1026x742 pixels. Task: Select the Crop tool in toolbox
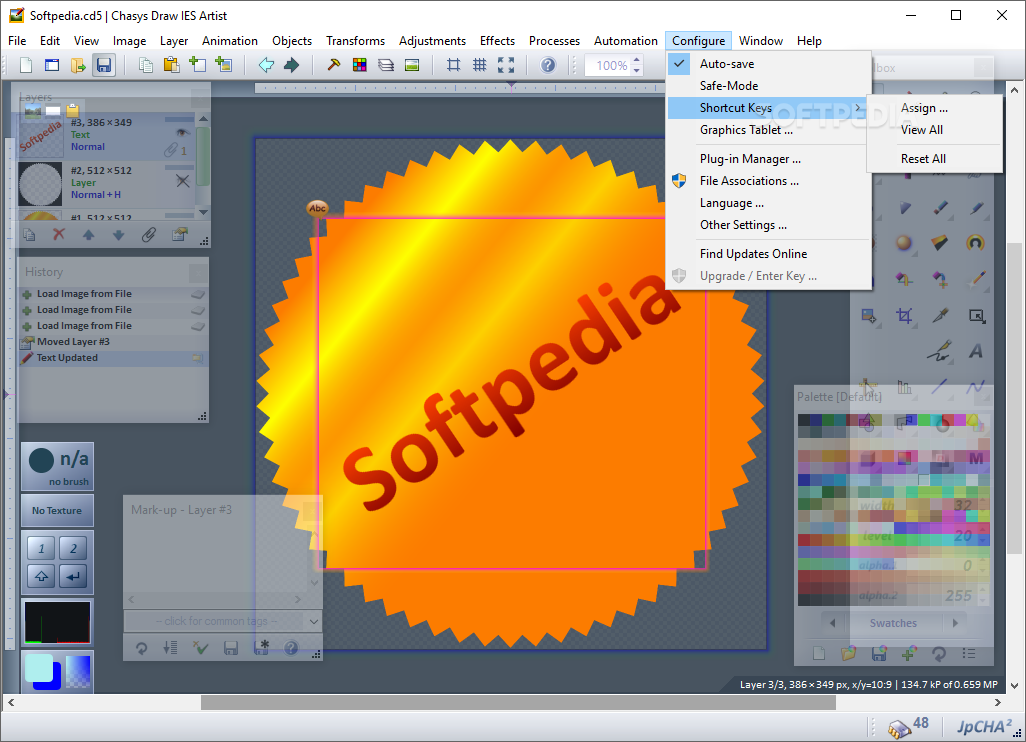[904, 316]
